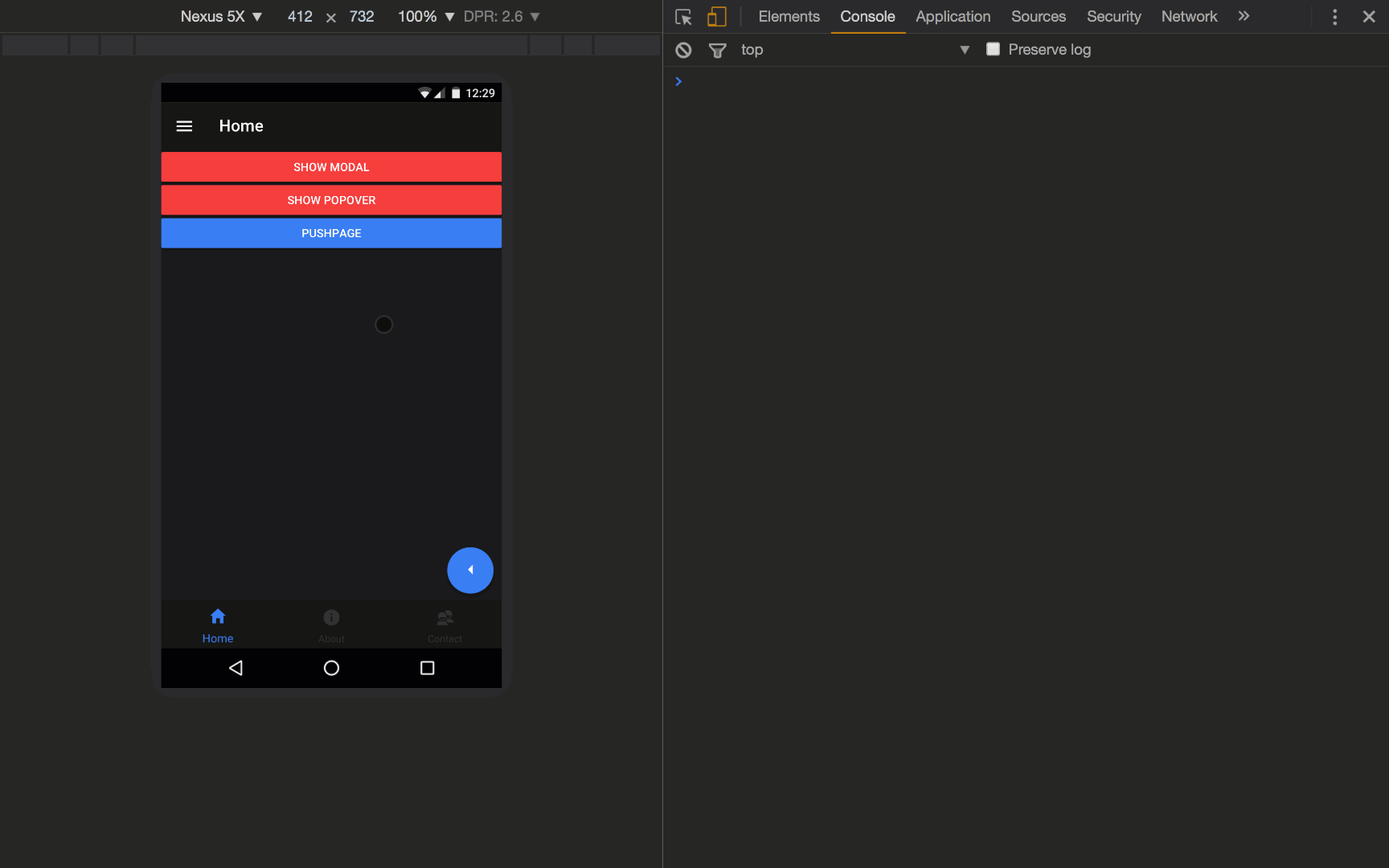Open the DevTools customize menu
The image size is (1389, 868).
tap(1334, 16)
